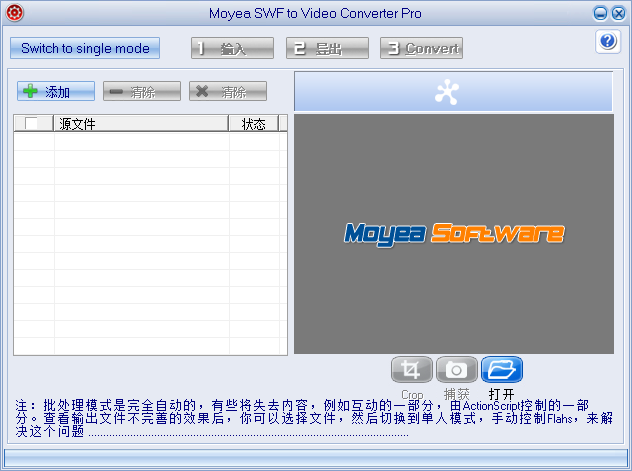
Task: Minimize the converter window
Action: [x=600, y=13]
